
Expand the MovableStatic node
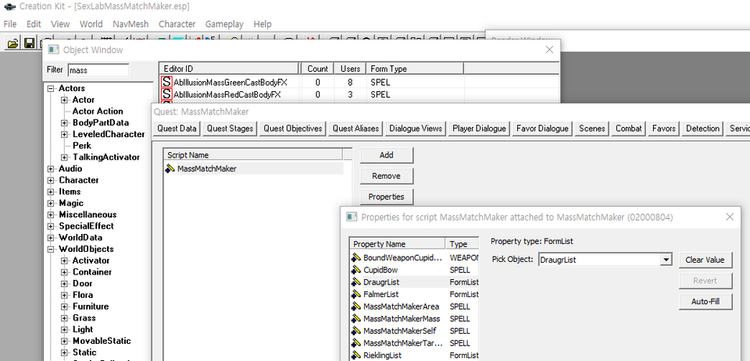[64, 341]
